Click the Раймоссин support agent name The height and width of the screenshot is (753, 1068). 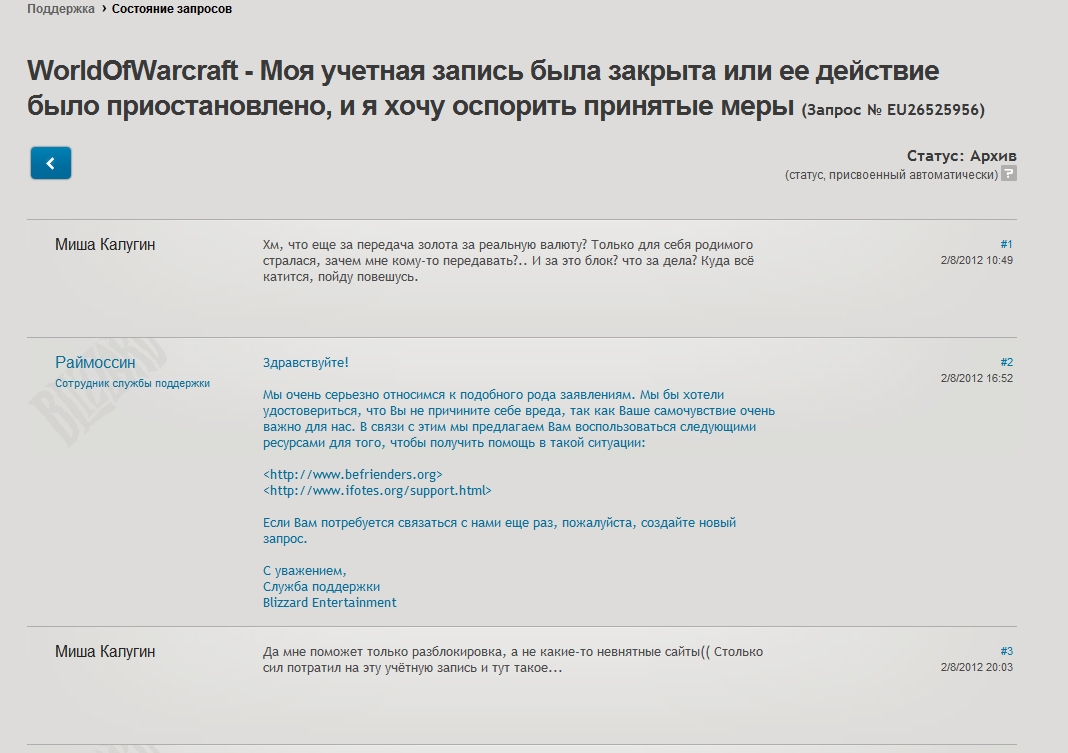[x=95, y=363]
